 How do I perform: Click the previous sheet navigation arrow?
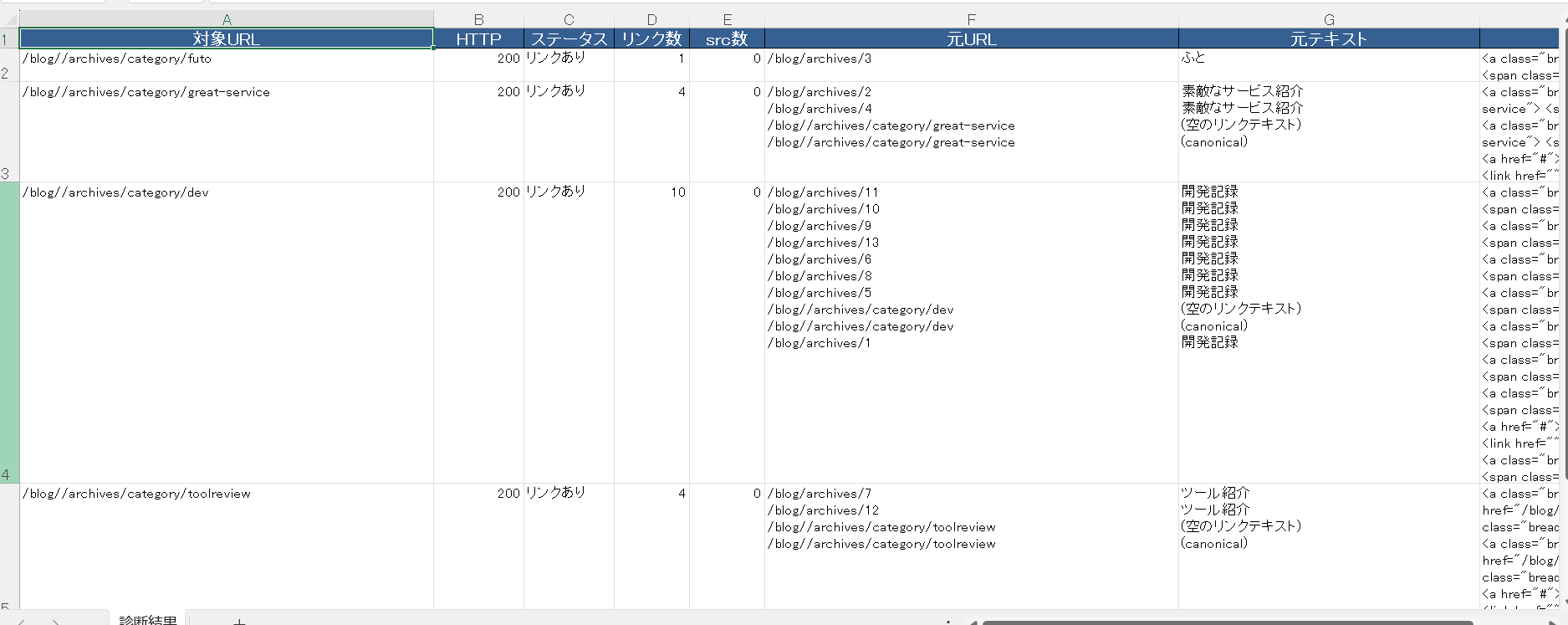(x=21, y=622)
